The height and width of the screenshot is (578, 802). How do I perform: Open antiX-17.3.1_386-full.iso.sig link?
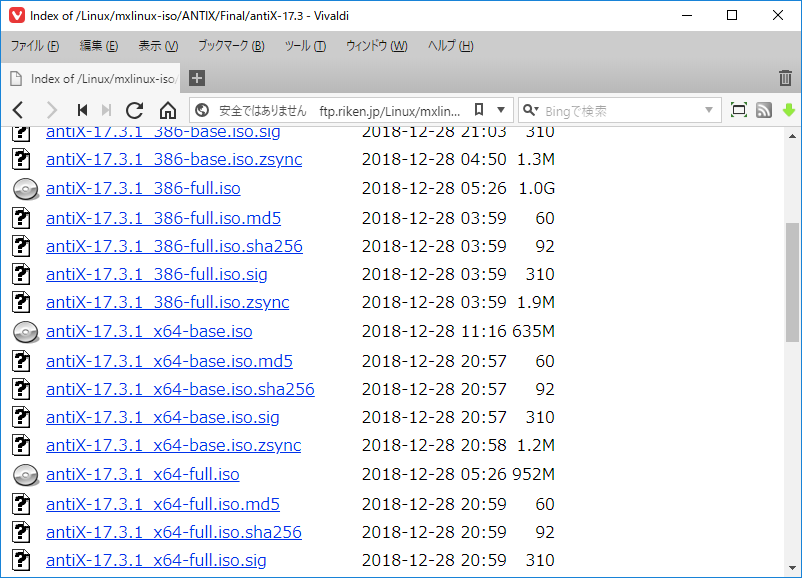pyautogui.click(x=157, y=274)
